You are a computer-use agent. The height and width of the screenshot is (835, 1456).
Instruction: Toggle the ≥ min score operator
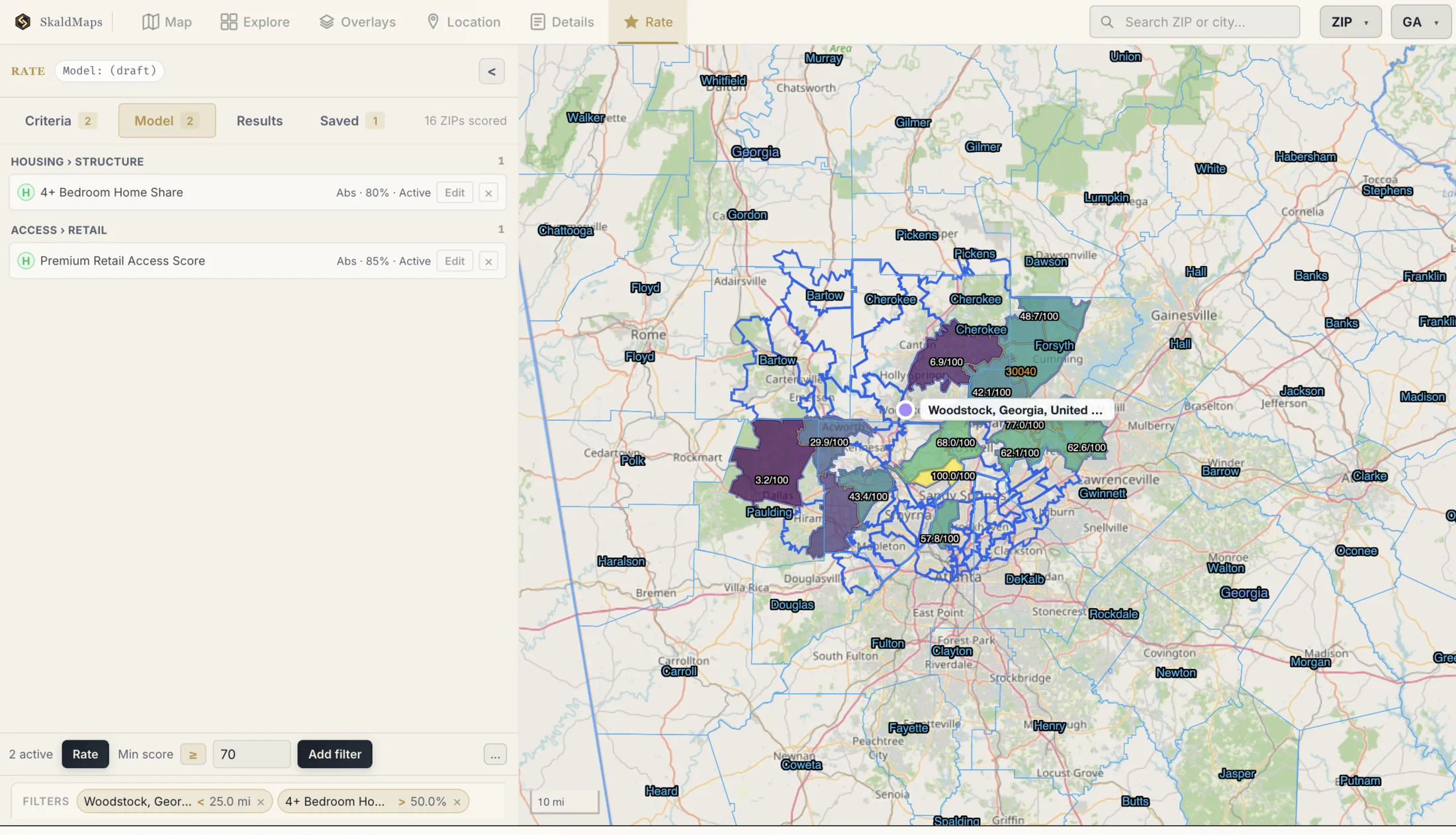point(193,754)
